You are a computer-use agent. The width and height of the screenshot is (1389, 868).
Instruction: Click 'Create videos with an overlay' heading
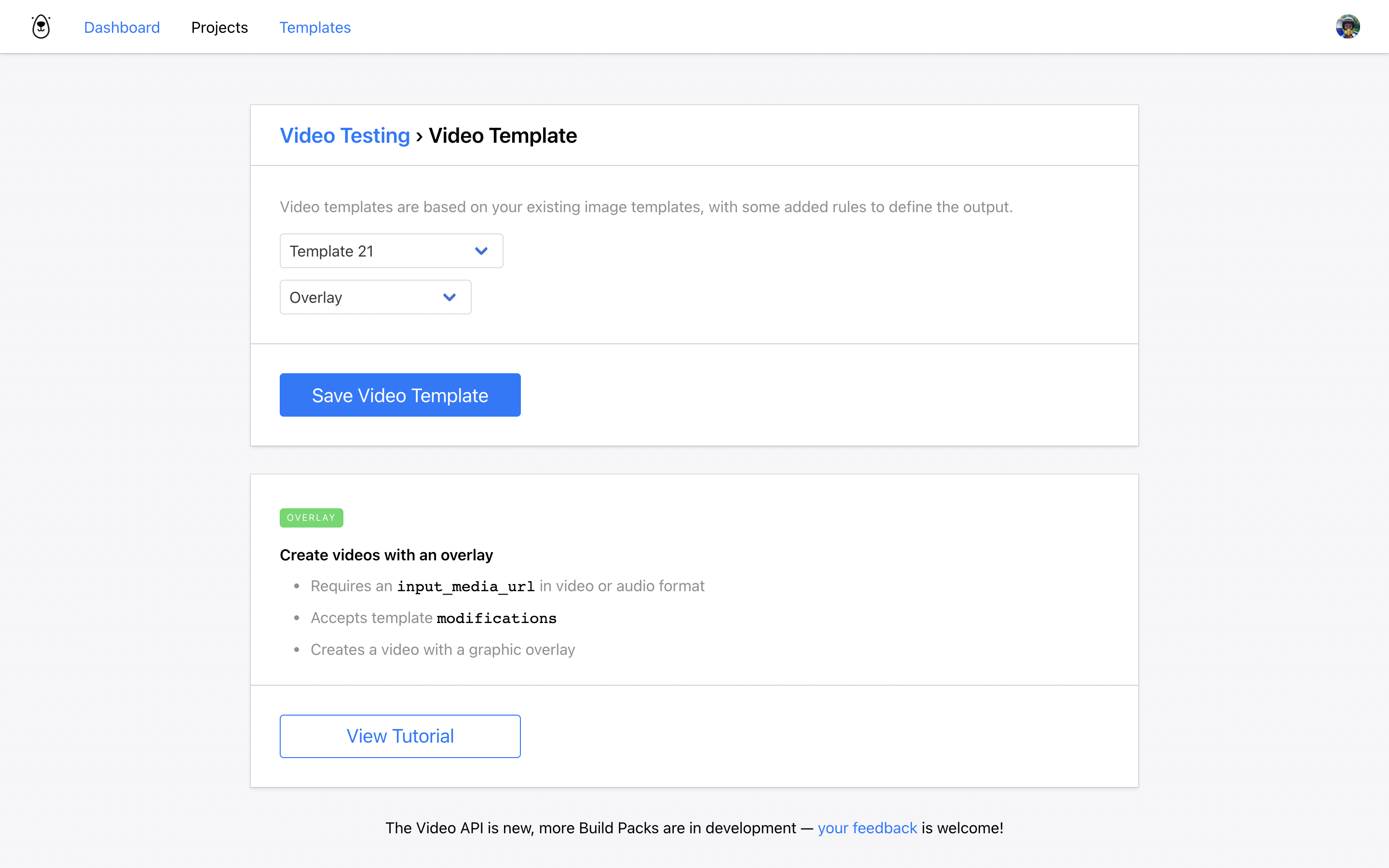[386, 555]
